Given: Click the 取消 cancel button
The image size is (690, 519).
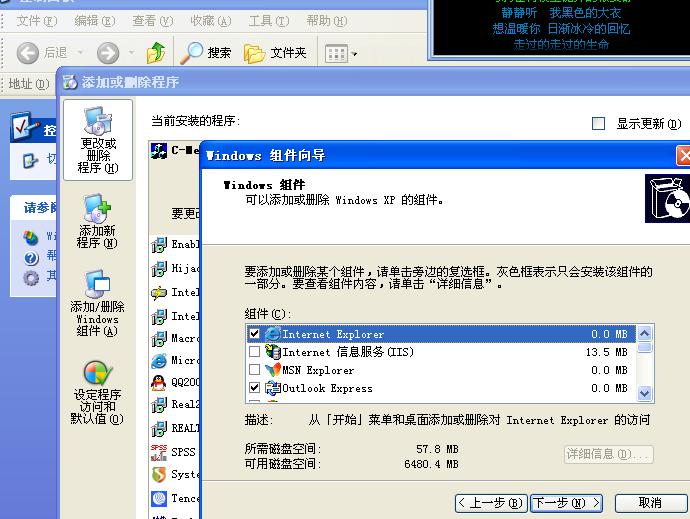Looking at the screenshot, I should (650, 503).
